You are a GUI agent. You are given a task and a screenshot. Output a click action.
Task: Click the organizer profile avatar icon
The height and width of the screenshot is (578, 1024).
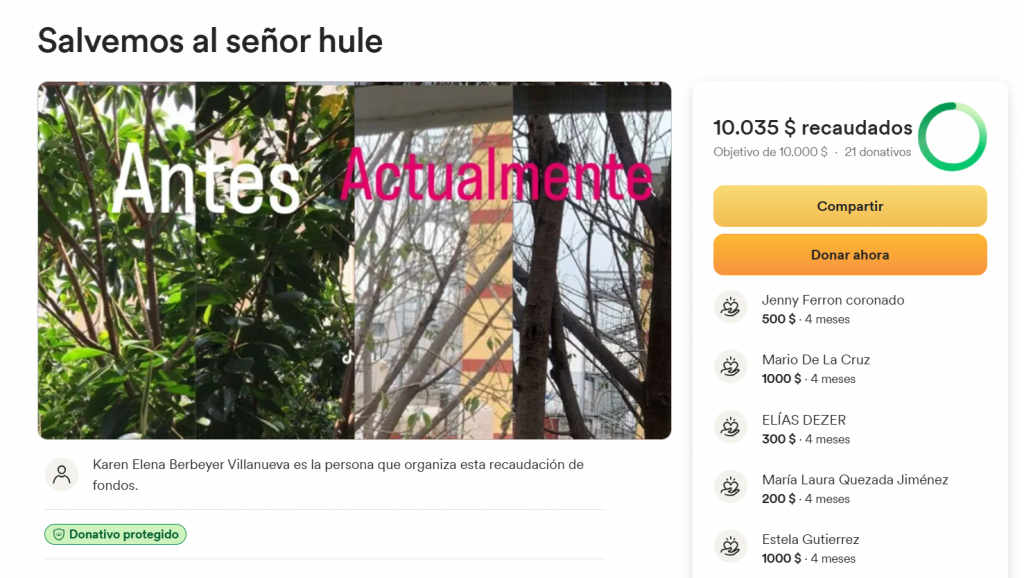tap(61, 475)
